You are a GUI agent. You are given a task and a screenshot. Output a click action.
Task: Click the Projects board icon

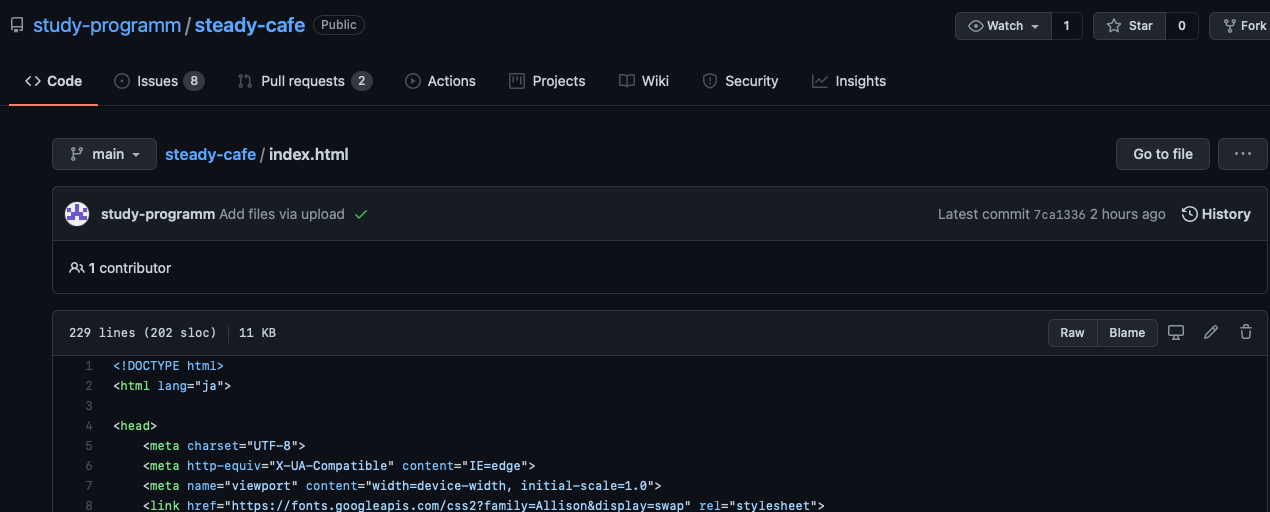pyautogui.click(x=517, y=81)
